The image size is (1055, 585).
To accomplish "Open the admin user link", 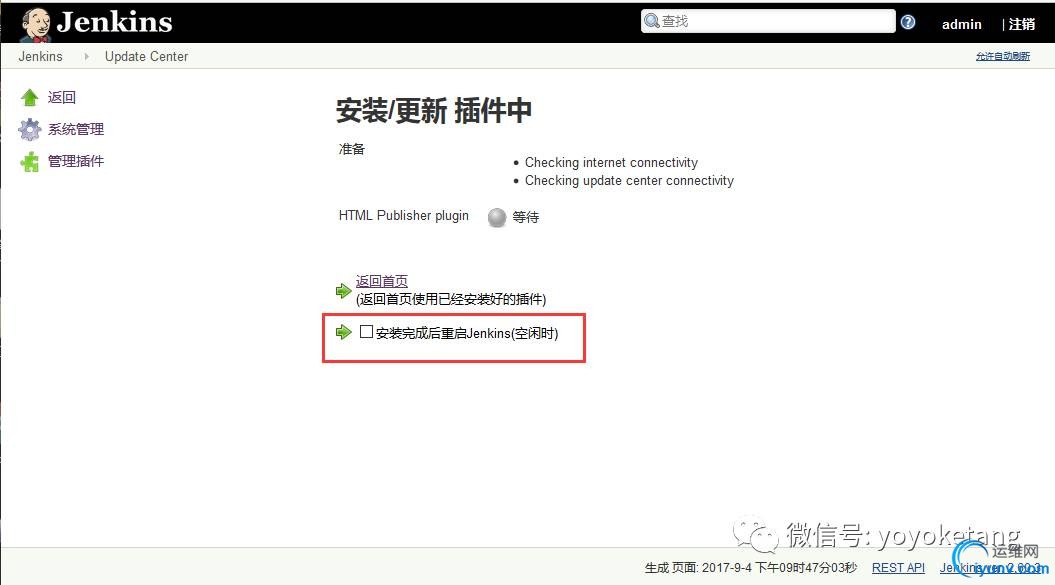I will tap(961, 24).
